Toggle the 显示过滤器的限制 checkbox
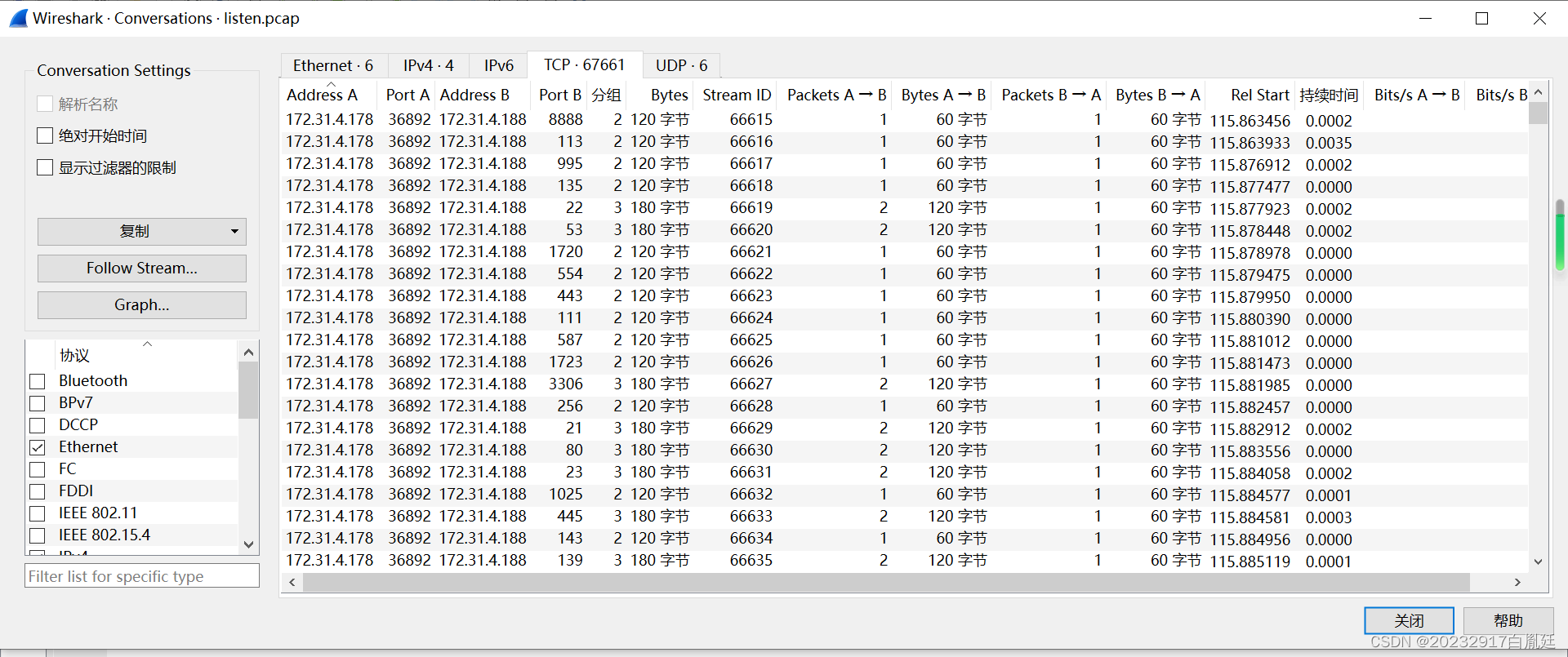 45,167
